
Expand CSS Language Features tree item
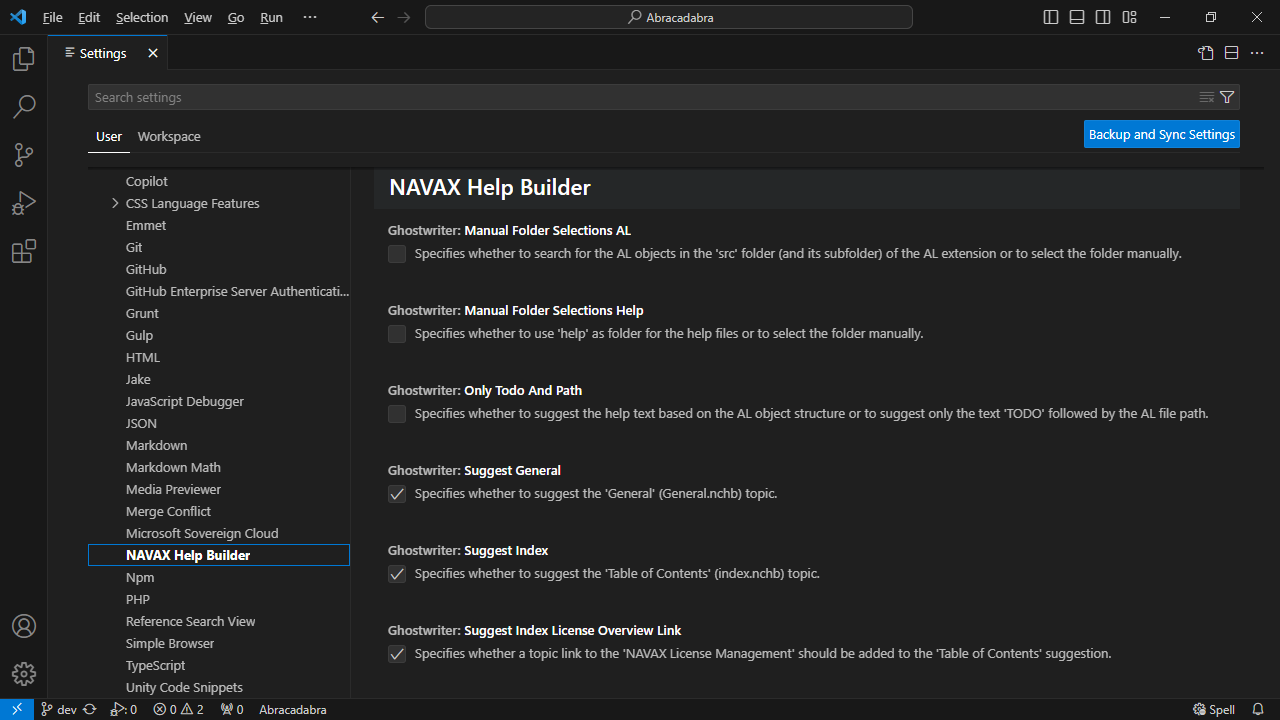click(115, 204)
